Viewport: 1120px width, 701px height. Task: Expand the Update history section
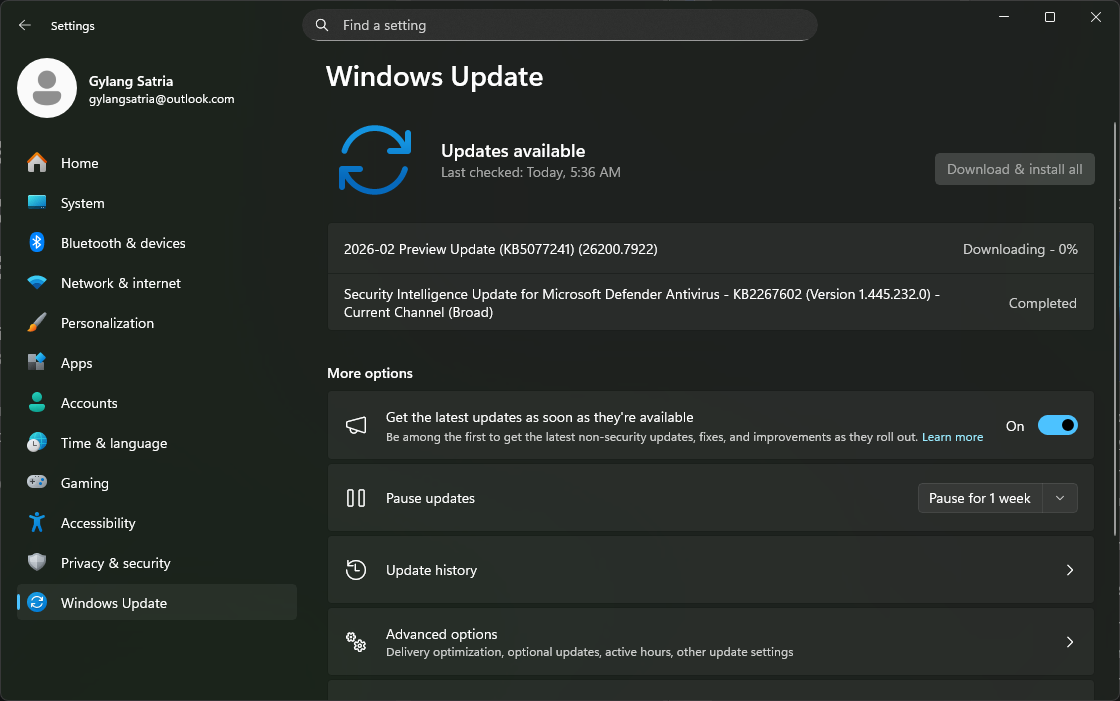point(710,569)
